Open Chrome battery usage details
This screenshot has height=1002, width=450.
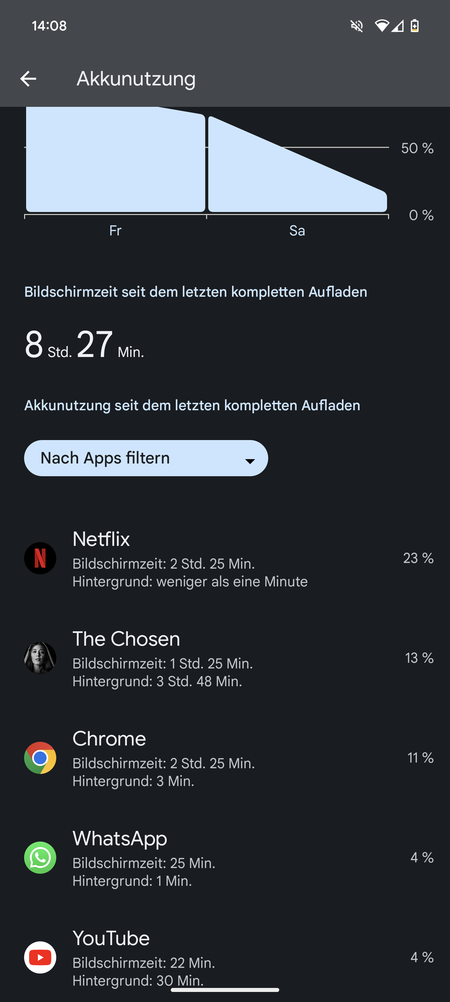pos(225,758)
